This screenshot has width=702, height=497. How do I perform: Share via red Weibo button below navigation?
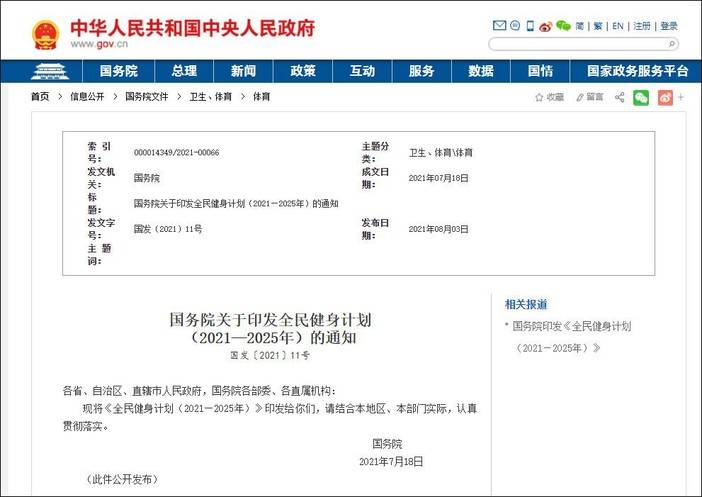tap(663, 97)
